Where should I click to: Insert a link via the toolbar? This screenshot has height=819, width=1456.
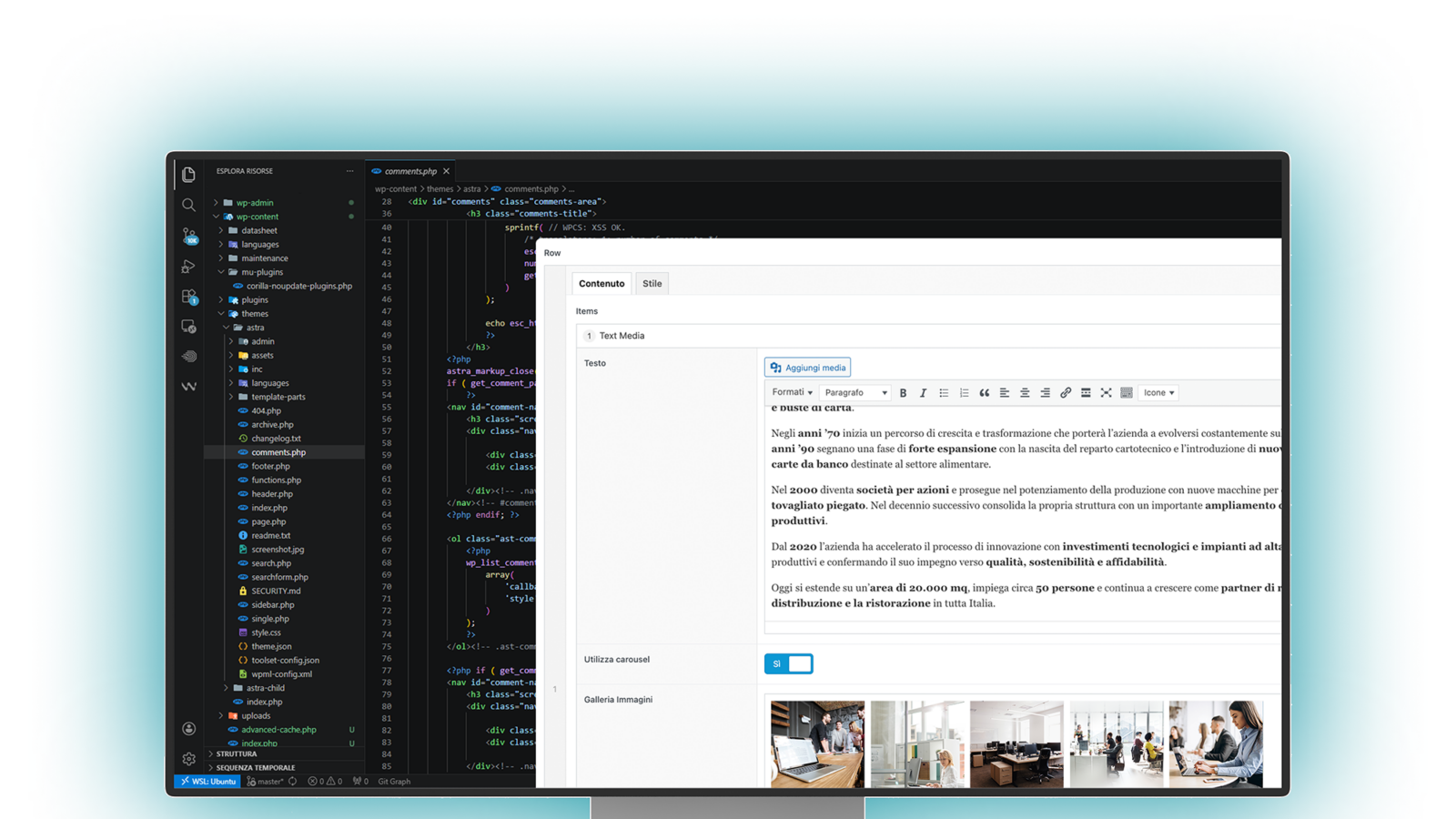point(1066,393)
